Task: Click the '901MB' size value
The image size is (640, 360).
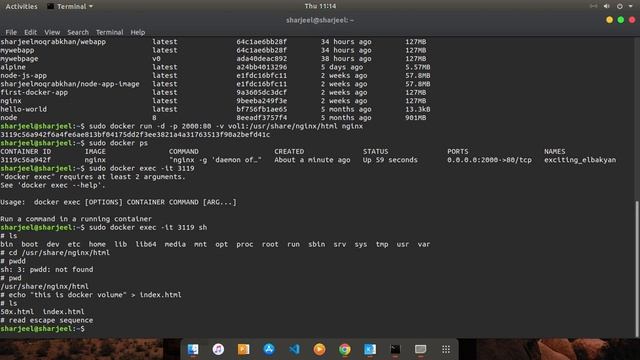Action: [x=416, y=118]
